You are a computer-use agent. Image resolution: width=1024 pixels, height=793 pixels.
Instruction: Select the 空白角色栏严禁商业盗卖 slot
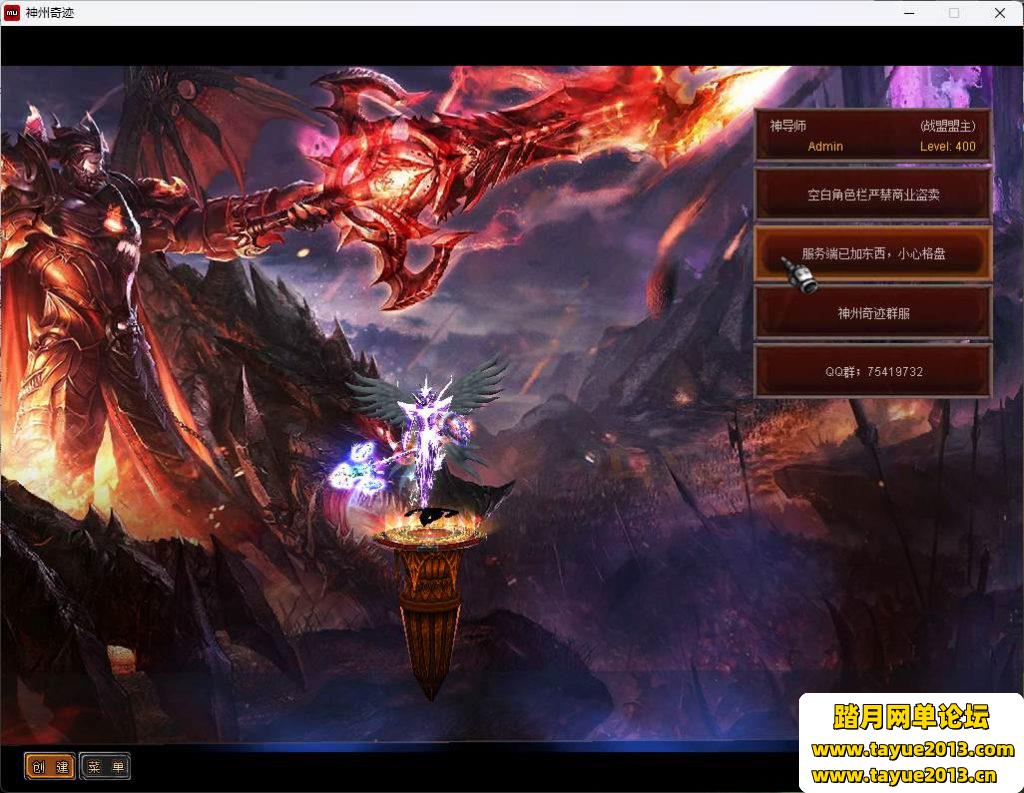point(873,194)
